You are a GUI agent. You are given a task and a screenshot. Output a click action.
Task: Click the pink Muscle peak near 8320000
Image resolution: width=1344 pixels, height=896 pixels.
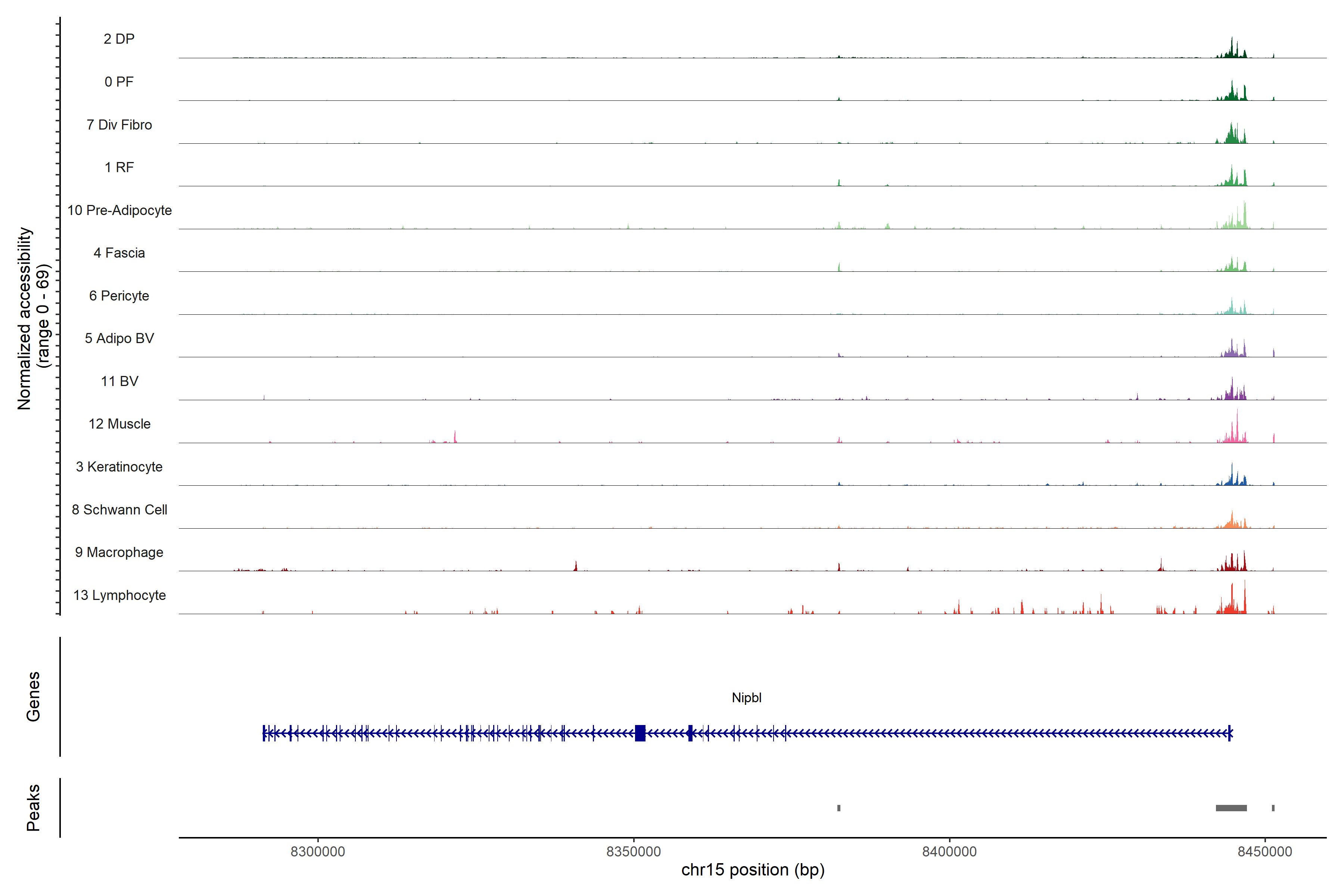click(455, 438)
